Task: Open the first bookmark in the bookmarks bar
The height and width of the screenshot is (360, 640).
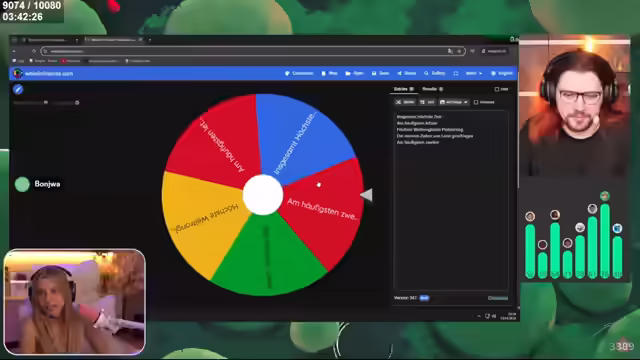Action: (18, 61)
